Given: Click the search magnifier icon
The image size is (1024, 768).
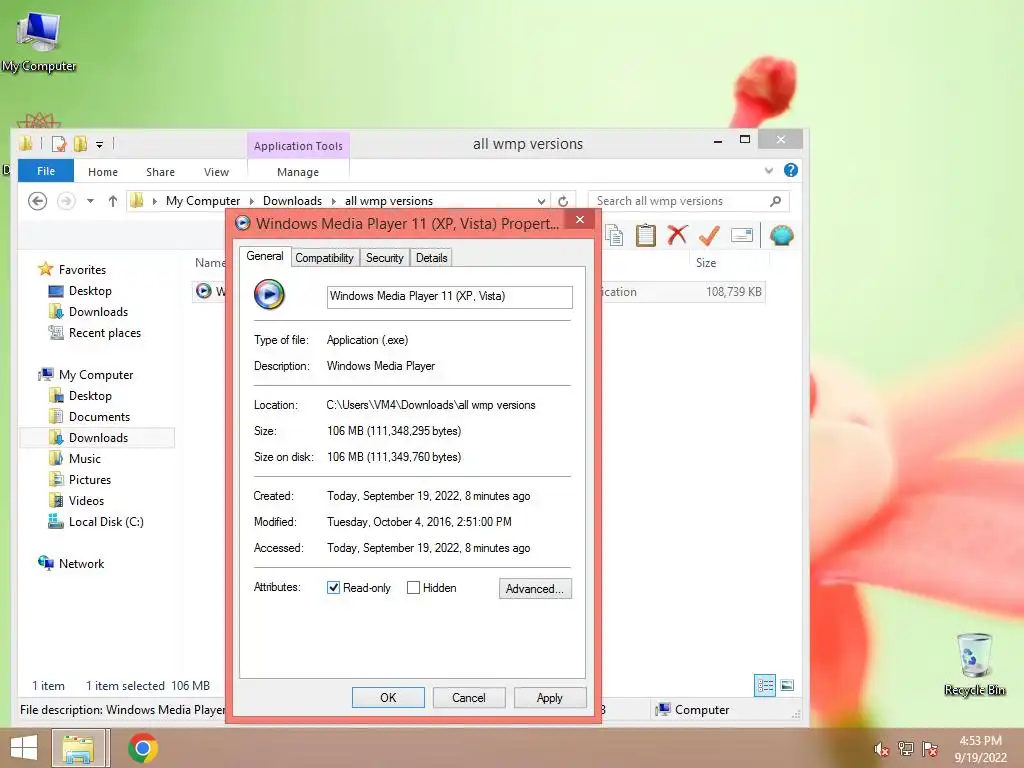Looking at the screenshot, I should click(x=775, y=201).
